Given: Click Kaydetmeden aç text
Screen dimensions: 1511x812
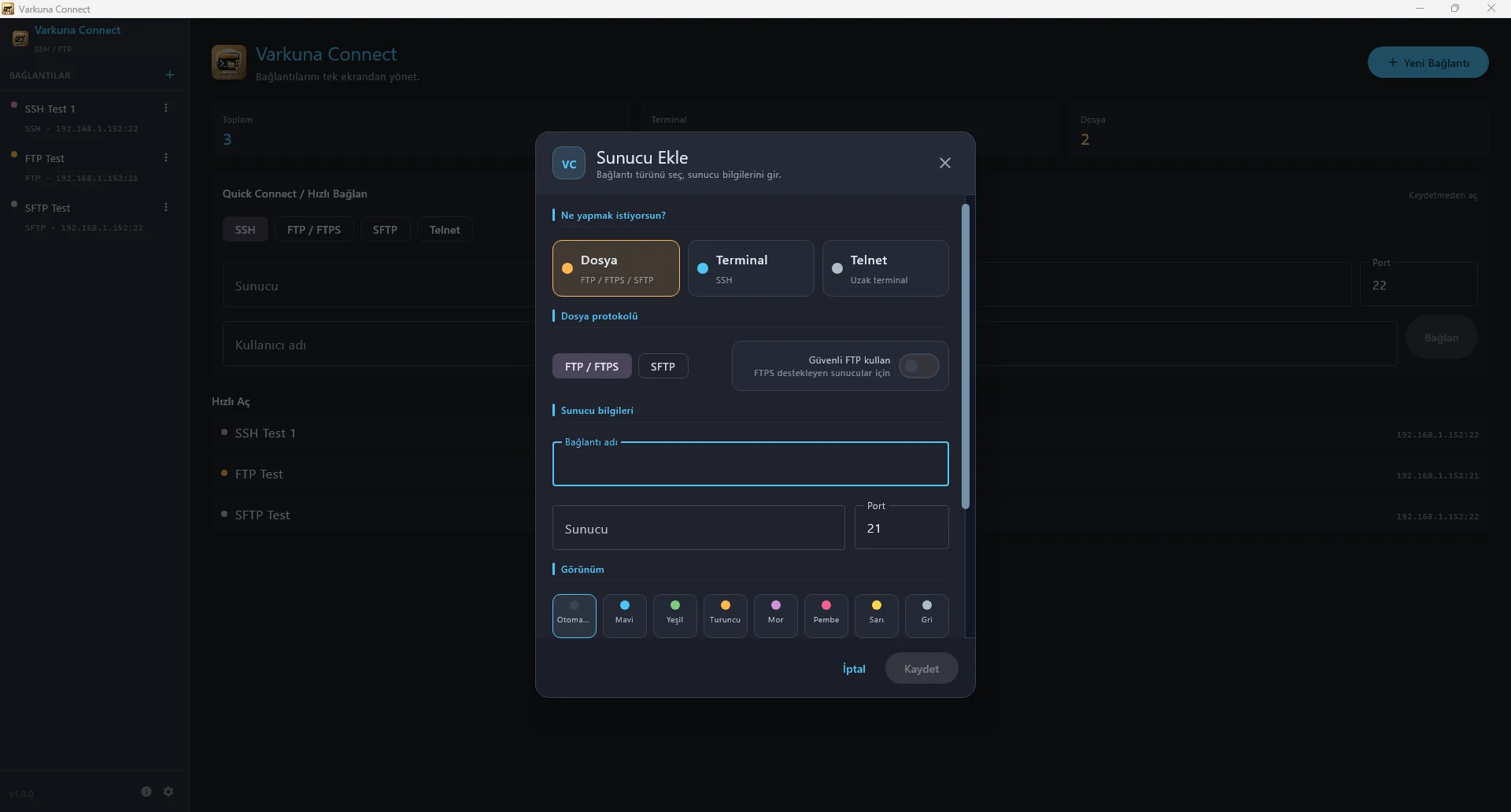Looking at the screenshot, I should (1443, 195).
